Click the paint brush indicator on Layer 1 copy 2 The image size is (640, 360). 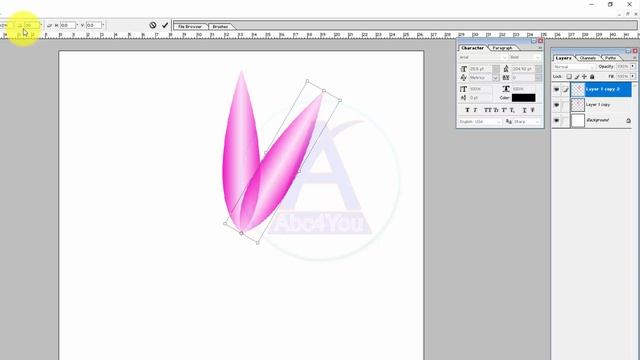(565, 89)
